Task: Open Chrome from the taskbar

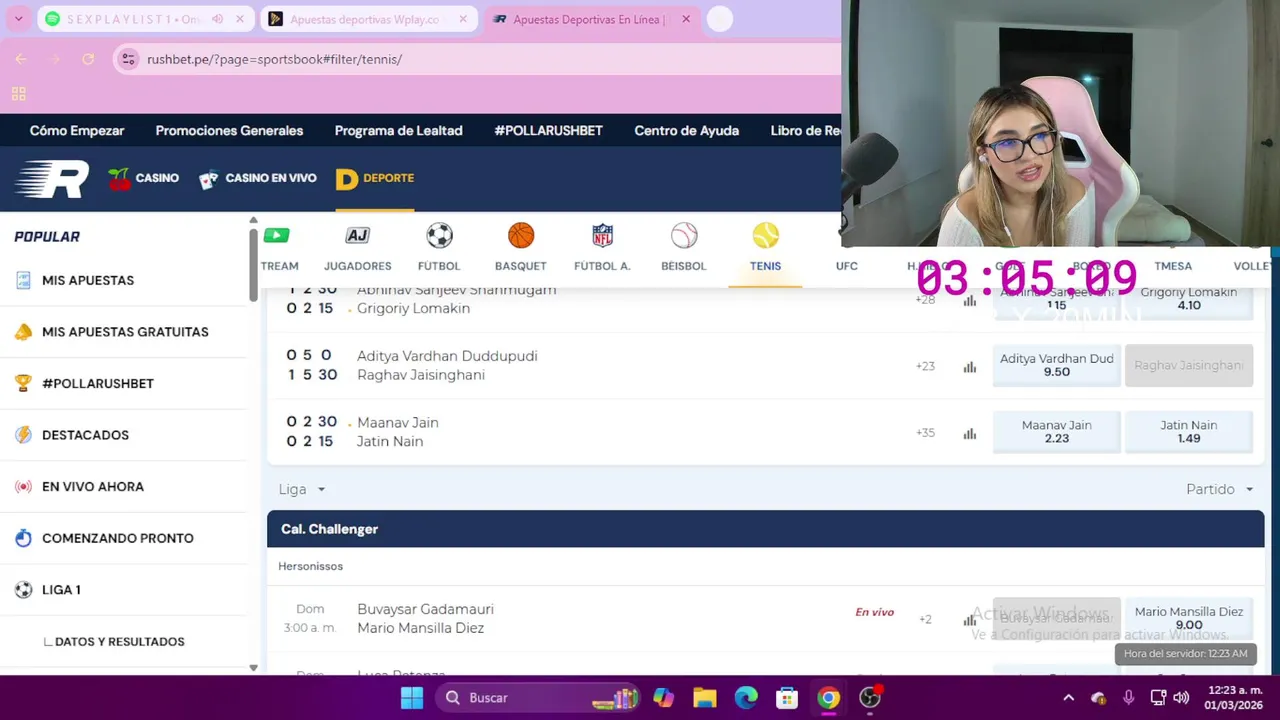Action: 828,698
